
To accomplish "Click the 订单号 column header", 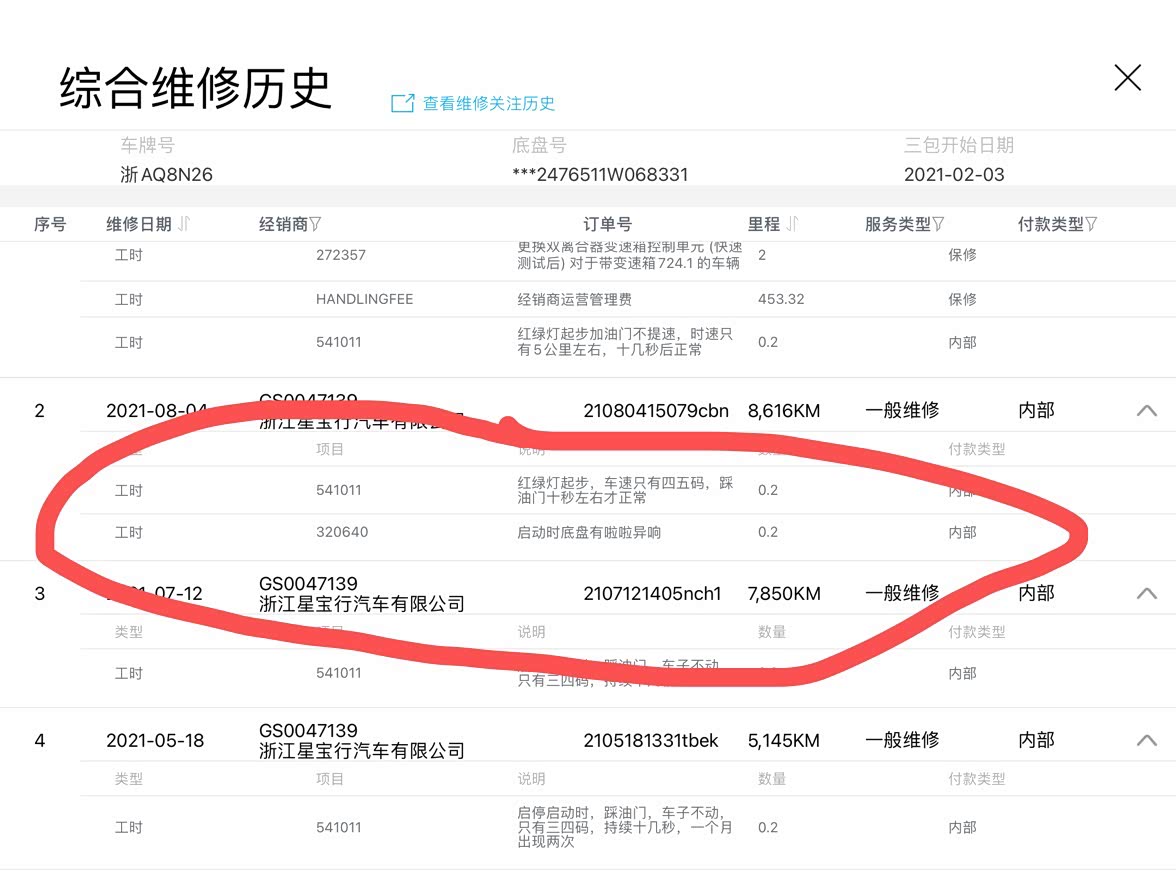I will point(607,224).
